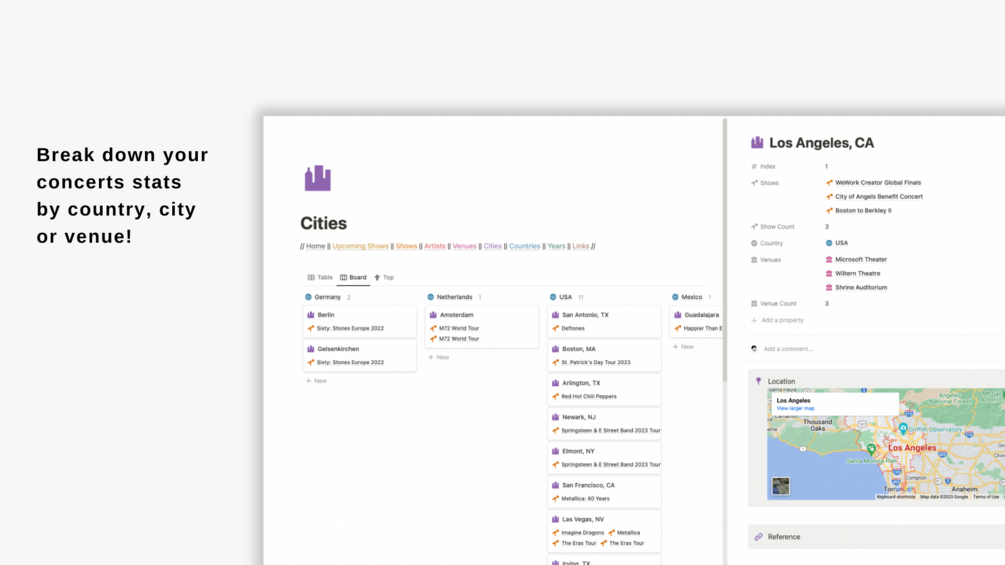Image resolution: width=1005 pixels, height=565 pixels.
Task: Click the Shows property guitar icon
Action: 754,183
